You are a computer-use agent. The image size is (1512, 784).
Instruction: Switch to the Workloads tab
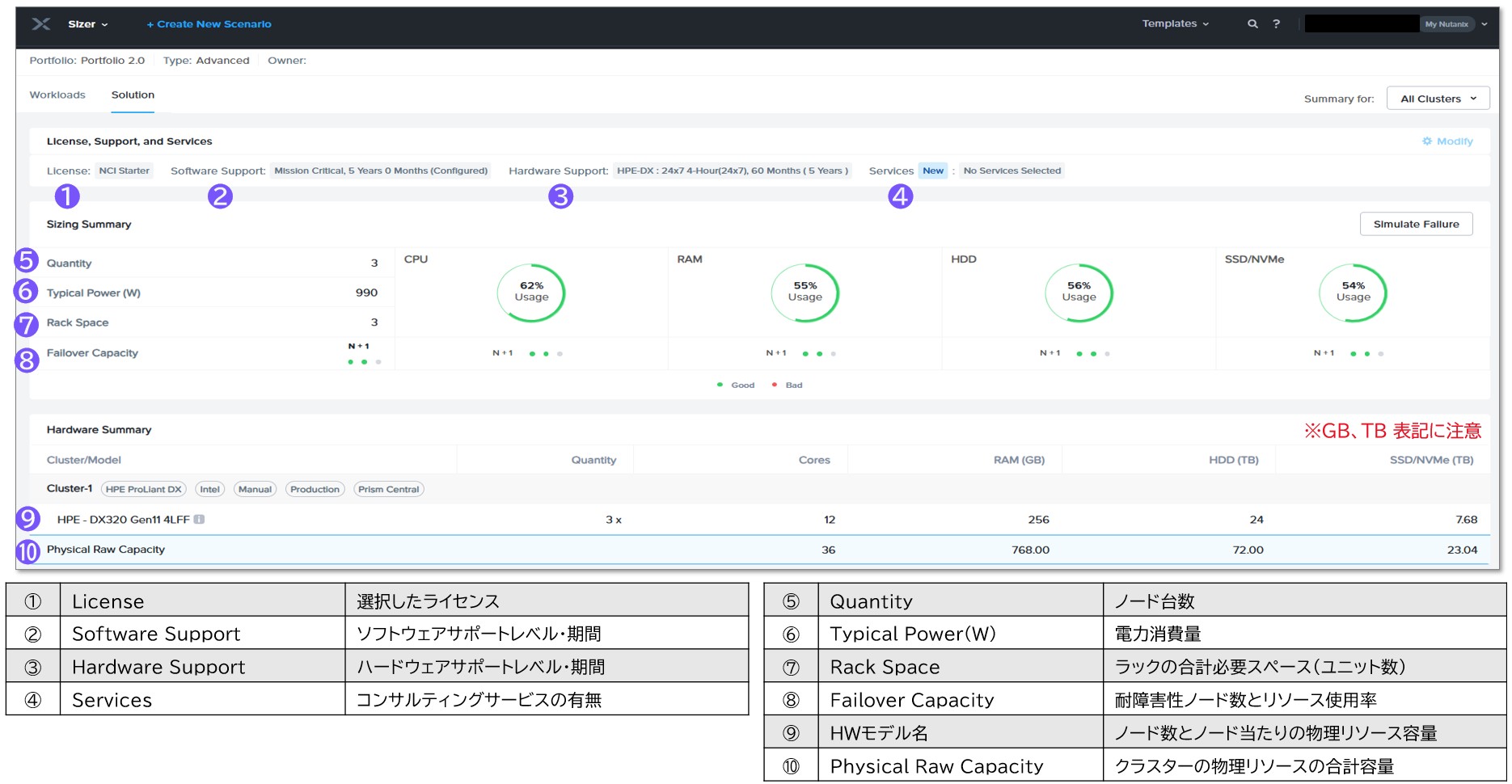(57, 95)
